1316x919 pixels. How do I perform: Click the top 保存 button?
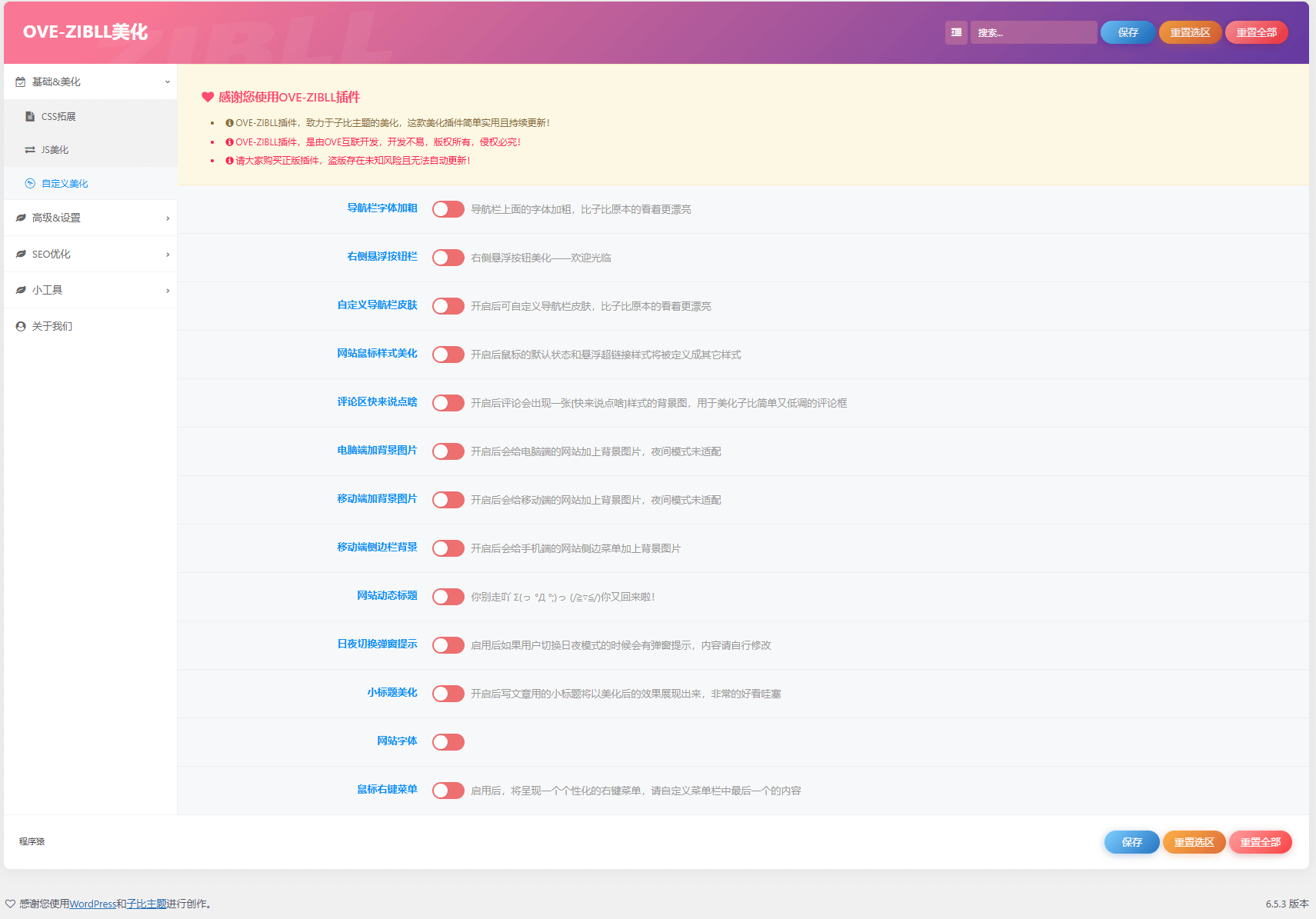point(1128,32)
